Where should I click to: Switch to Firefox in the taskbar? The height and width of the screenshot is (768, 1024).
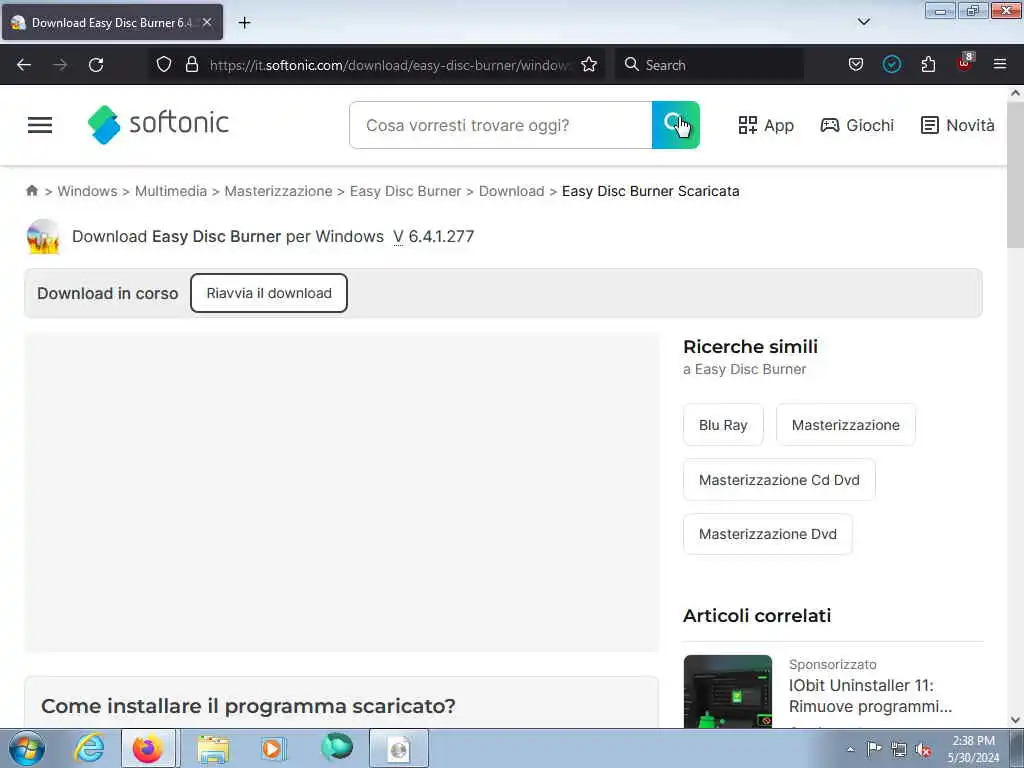coord(148,748)
